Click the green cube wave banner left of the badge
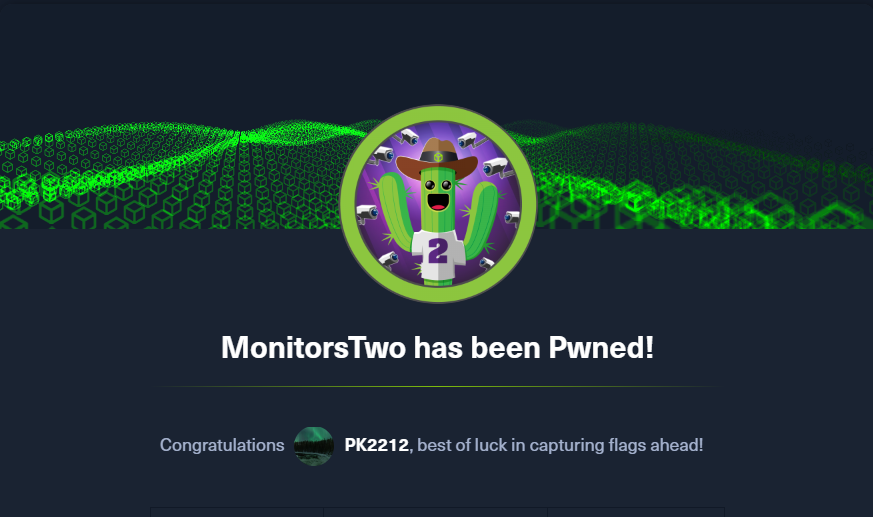Viewport: 873px width, 517px height. (170, 175)
